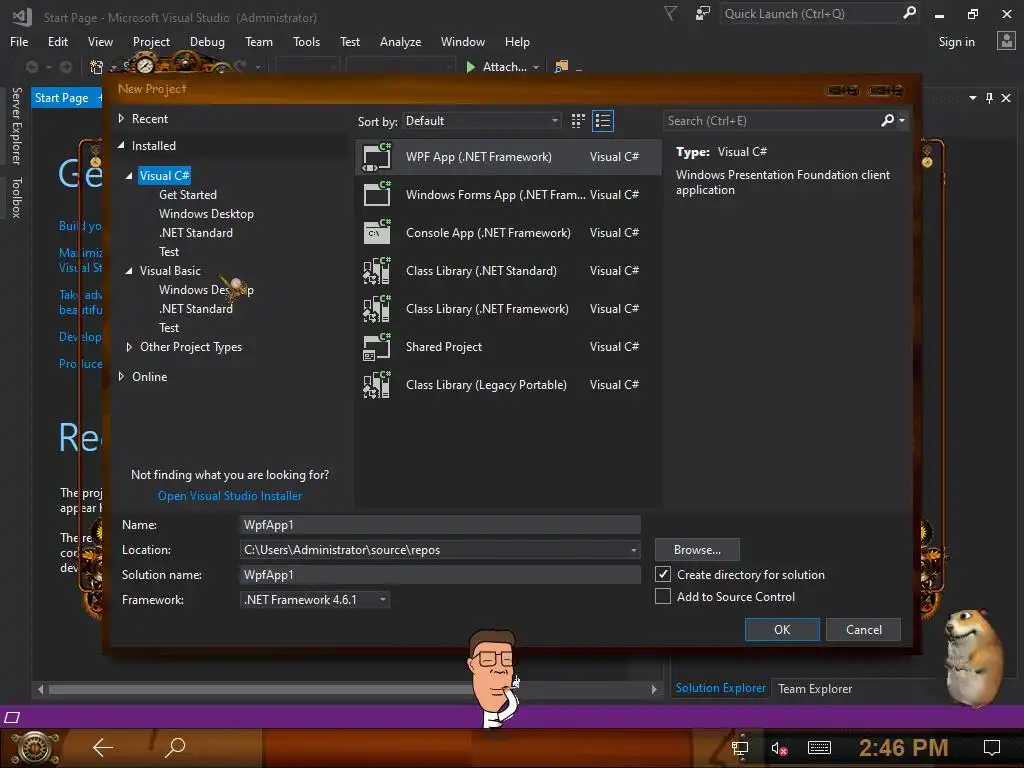The image size is (1024, 768).
Task: Open the Sort by Default dropdown
Action: 482,121
